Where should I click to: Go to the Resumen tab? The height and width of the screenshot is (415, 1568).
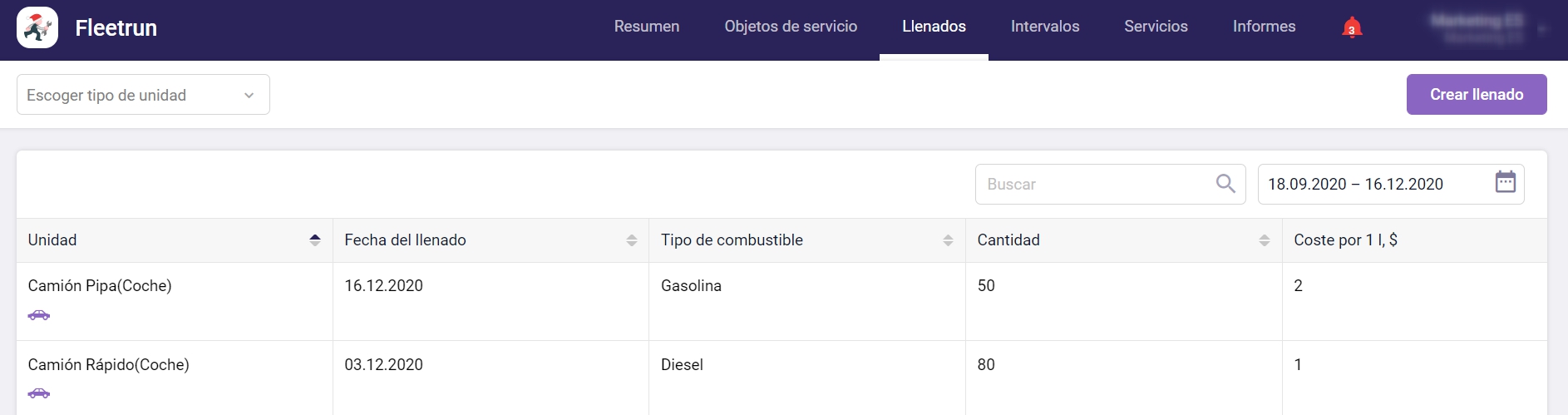(647, 27)
